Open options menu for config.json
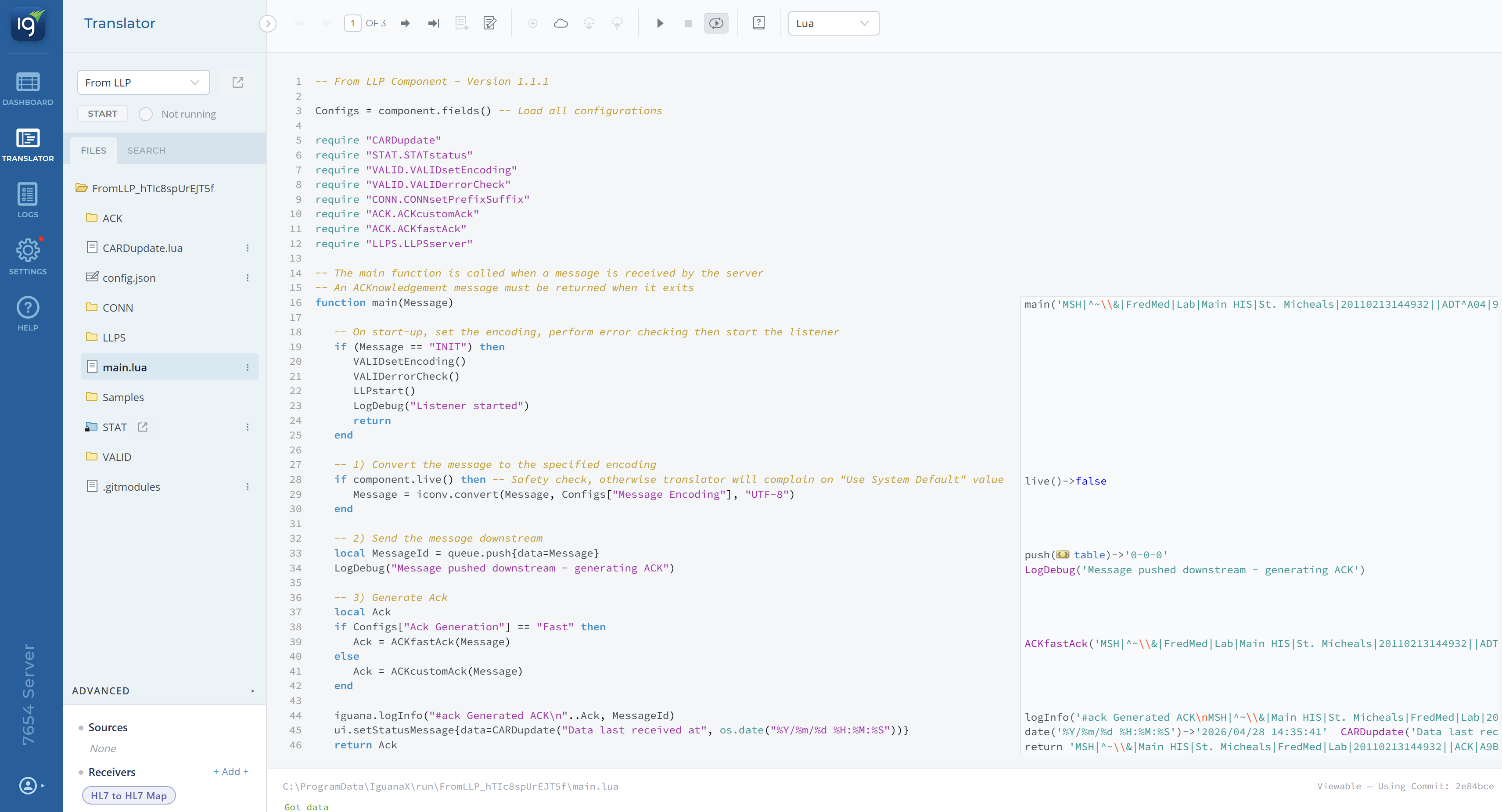The image size is (1502, 812). pos(247,277)
